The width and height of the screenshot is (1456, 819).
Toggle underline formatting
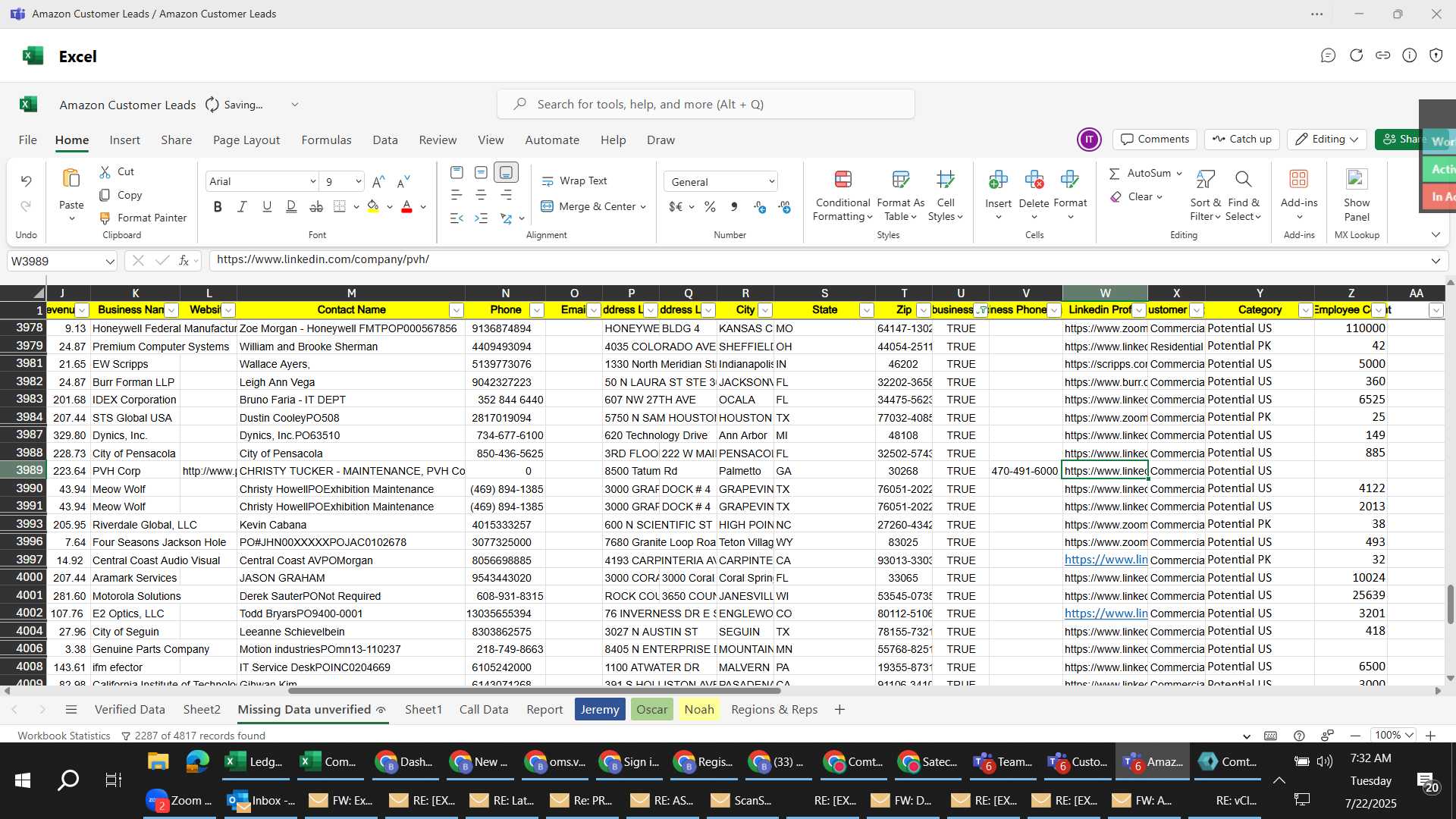(x=267, y=207)
